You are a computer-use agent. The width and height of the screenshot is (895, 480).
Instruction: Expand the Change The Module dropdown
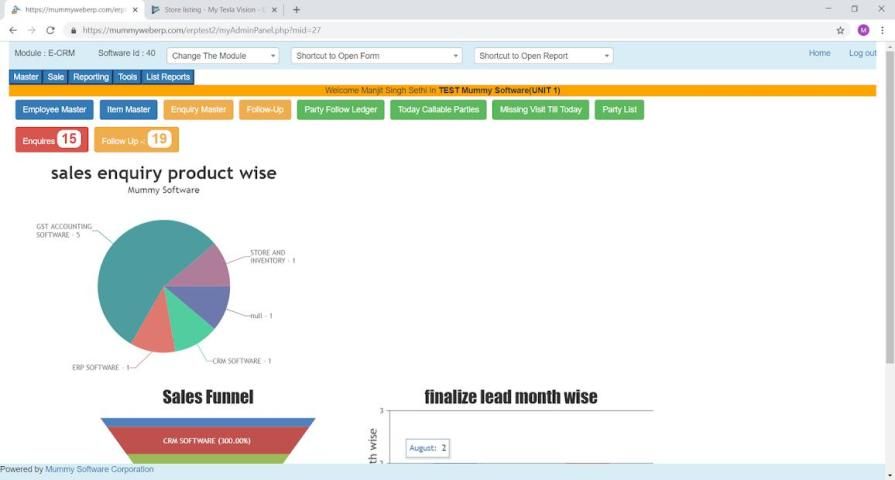(x=222, y=56)
